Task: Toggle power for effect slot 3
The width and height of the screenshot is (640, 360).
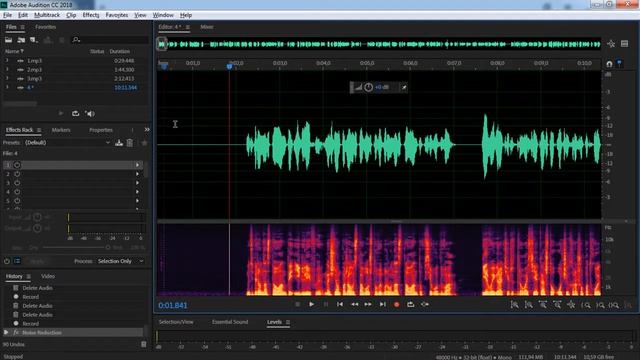Action: click(17, 183)
